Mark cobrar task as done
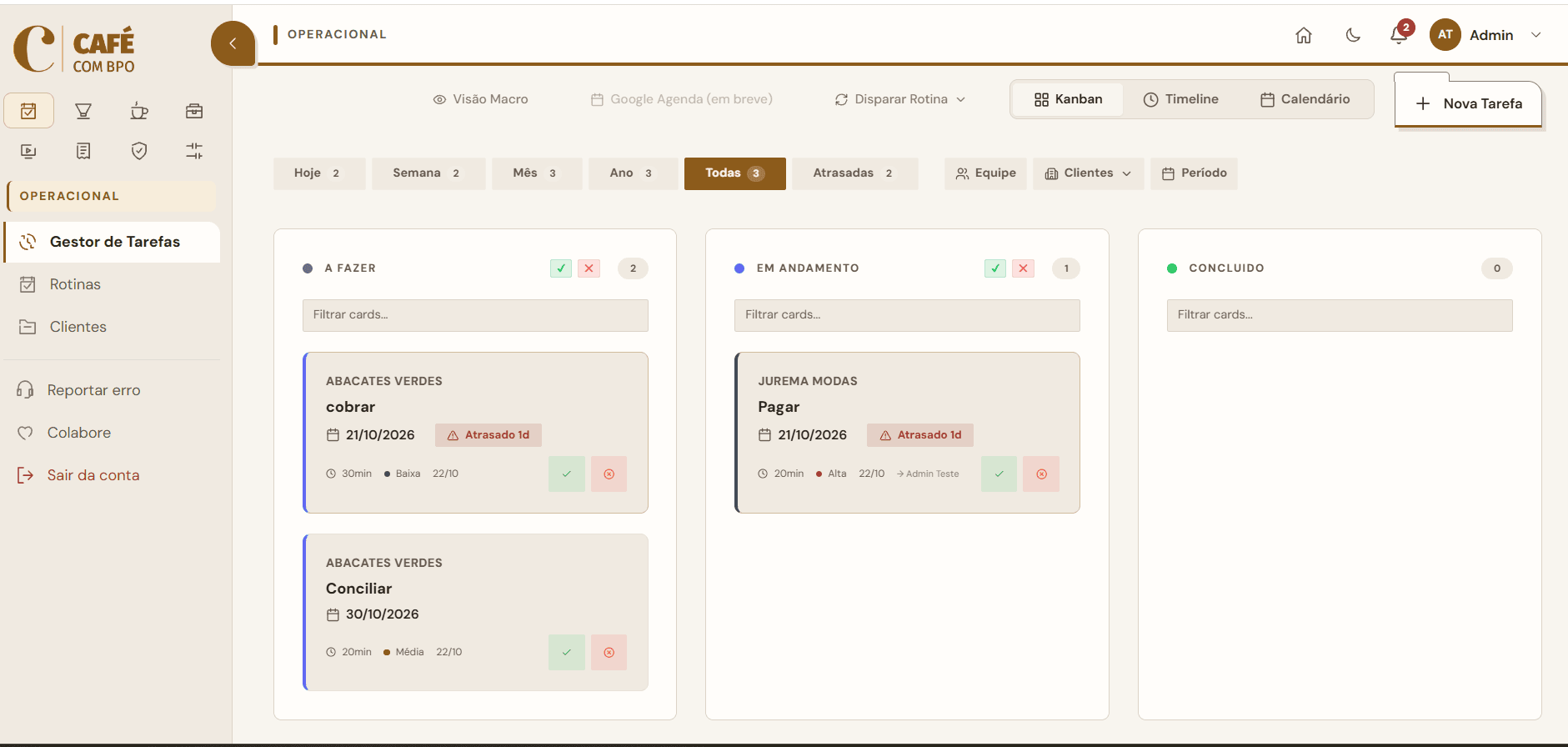Image resolution: width=1568 pixels, height=747 pixels. coord(567,474)
